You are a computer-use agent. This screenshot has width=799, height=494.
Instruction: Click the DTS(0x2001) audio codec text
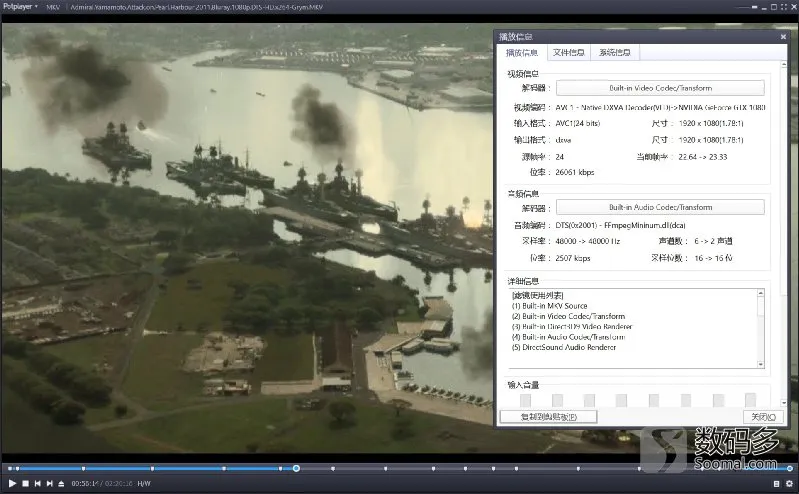[620, 225]
